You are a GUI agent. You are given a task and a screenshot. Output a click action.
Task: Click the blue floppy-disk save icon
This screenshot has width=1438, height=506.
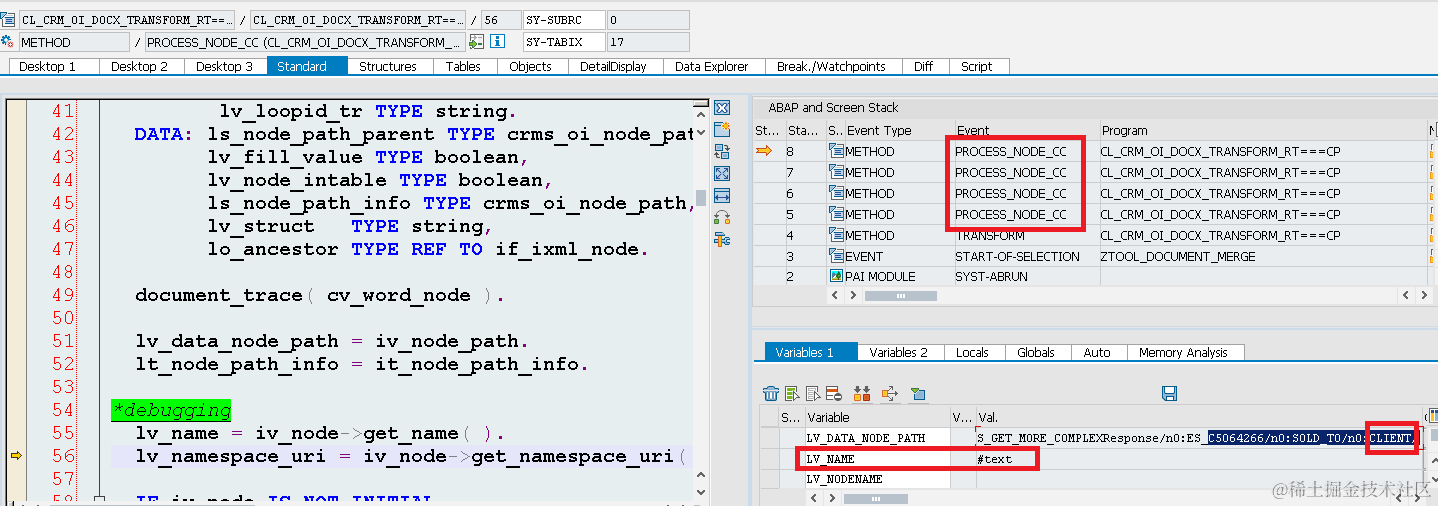[x=1169, y=394]
